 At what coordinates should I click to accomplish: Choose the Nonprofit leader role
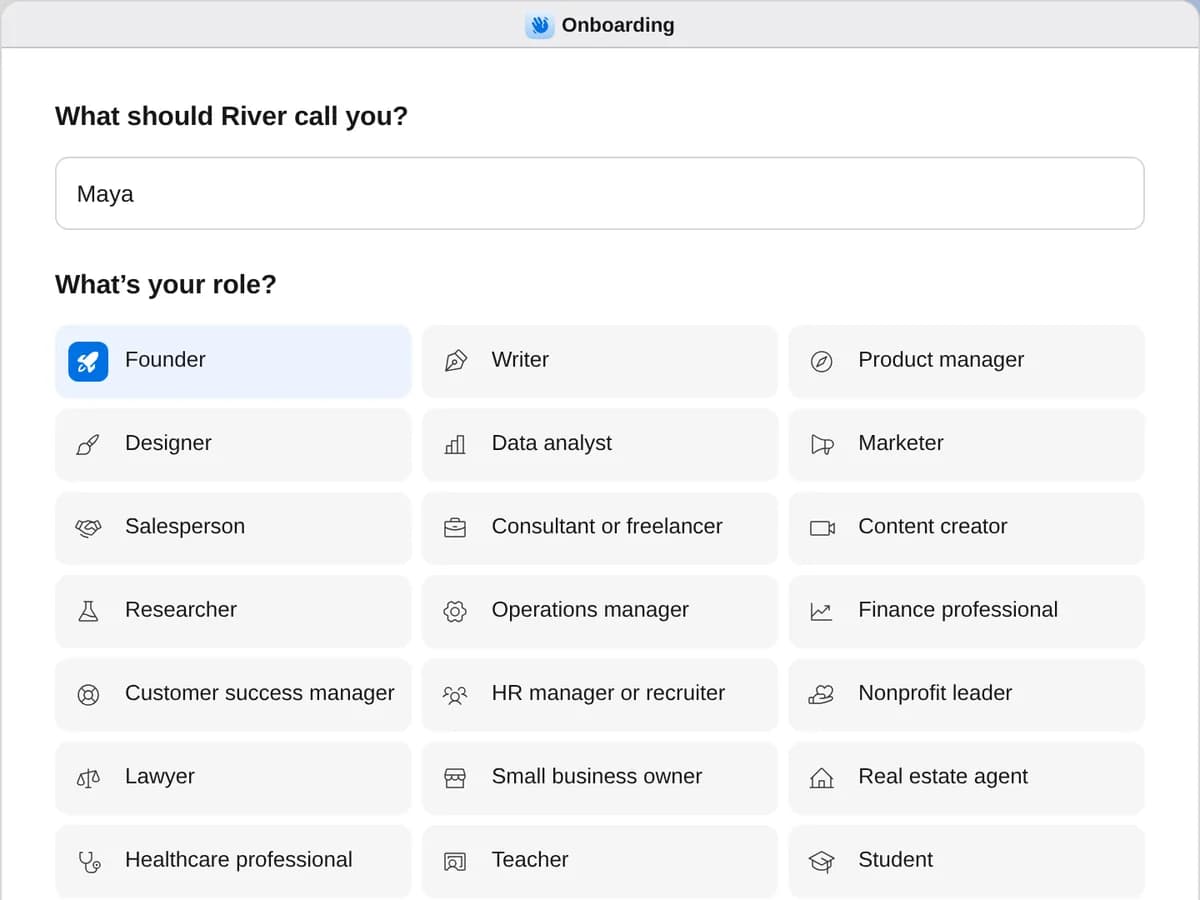click(x=967, y=694)
